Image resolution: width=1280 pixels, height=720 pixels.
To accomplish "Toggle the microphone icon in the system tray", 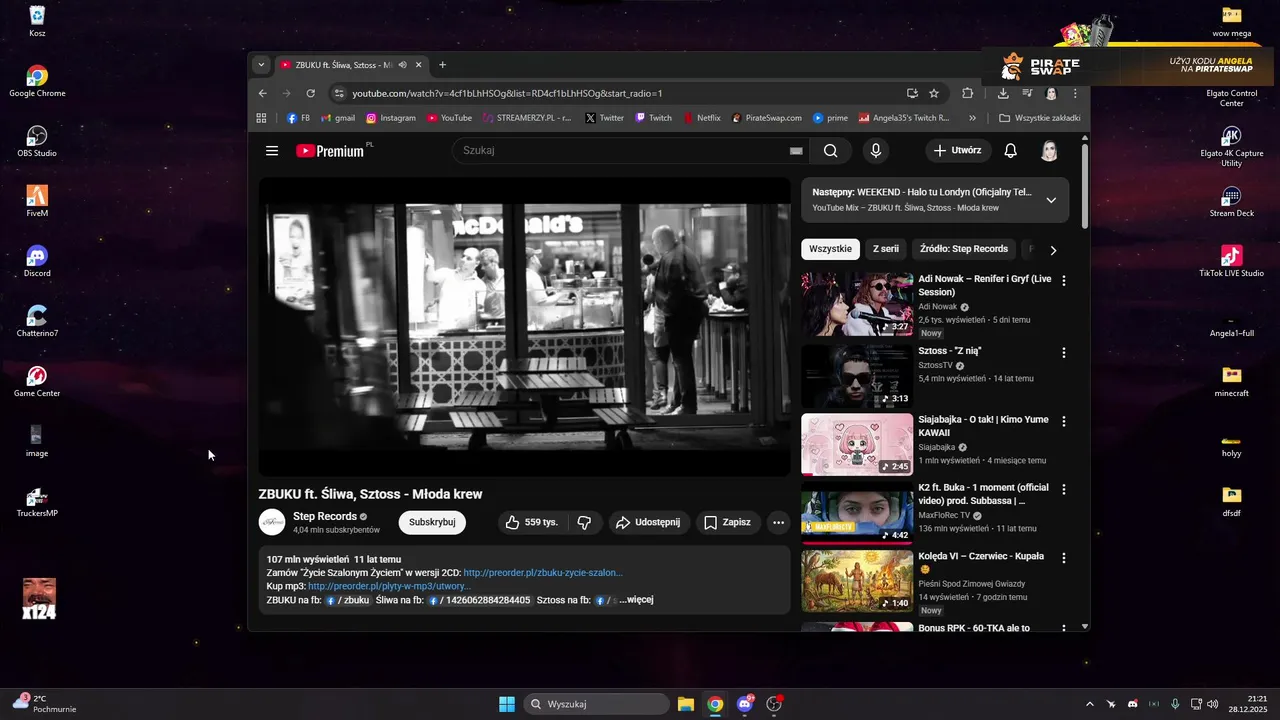I will coord(1175,704).
